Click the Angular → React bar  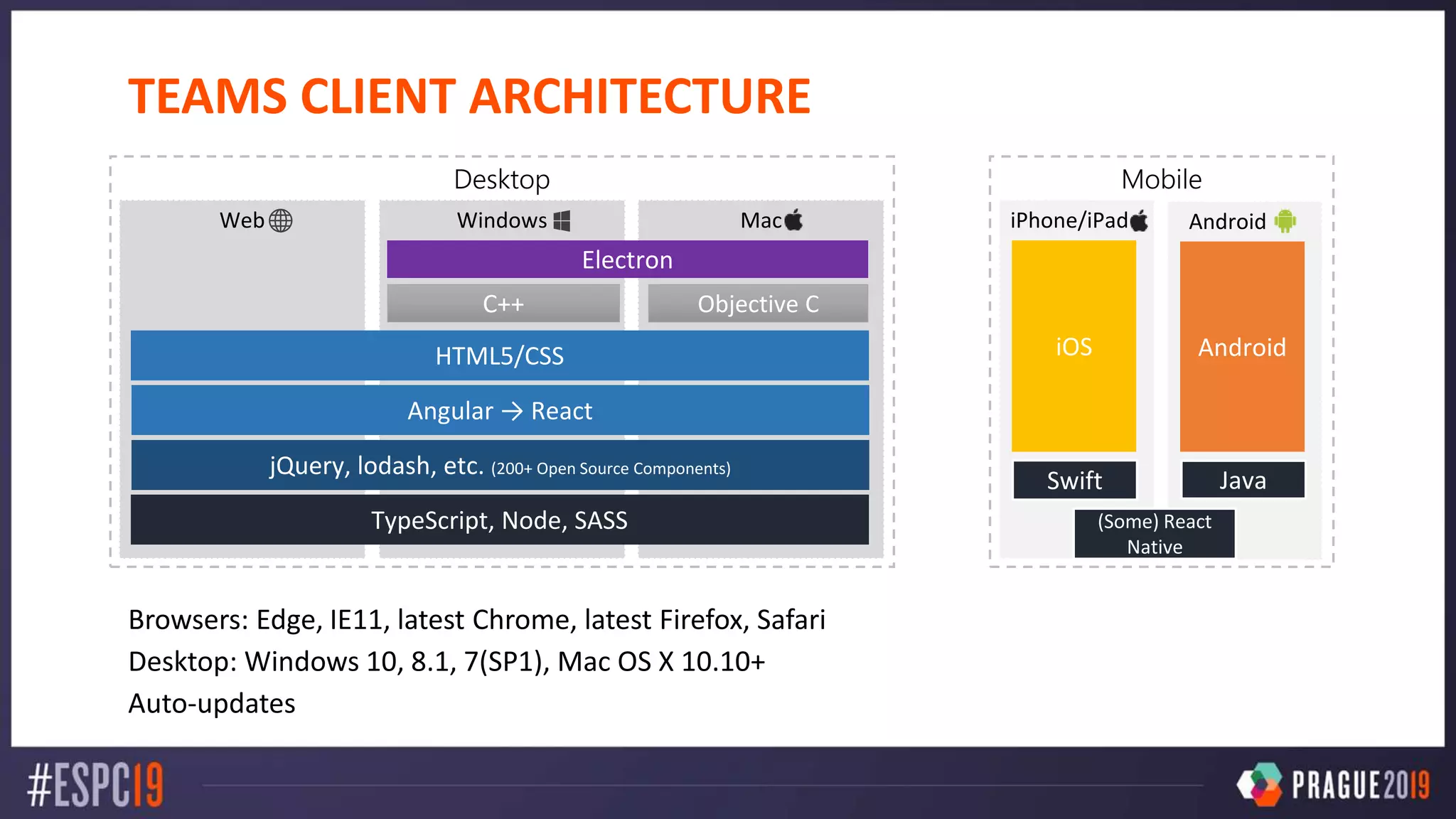tap(500, 410)
